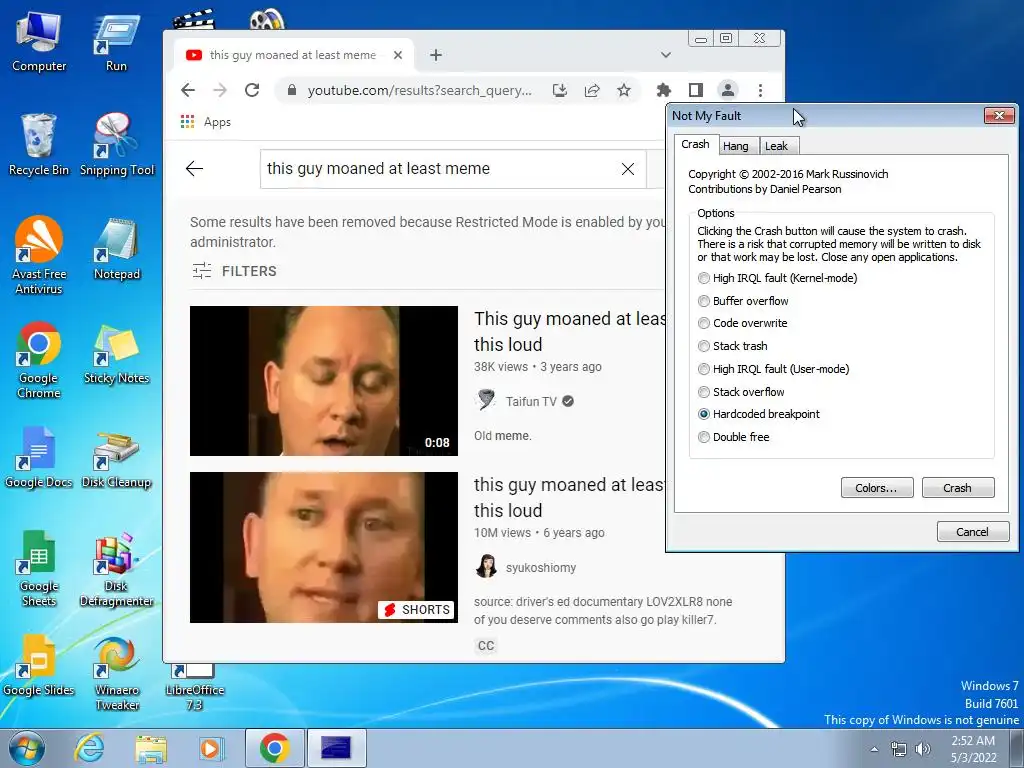Open a new Chrome tab
This screenshot has height=768, width=1024.
tap(436, 56)
